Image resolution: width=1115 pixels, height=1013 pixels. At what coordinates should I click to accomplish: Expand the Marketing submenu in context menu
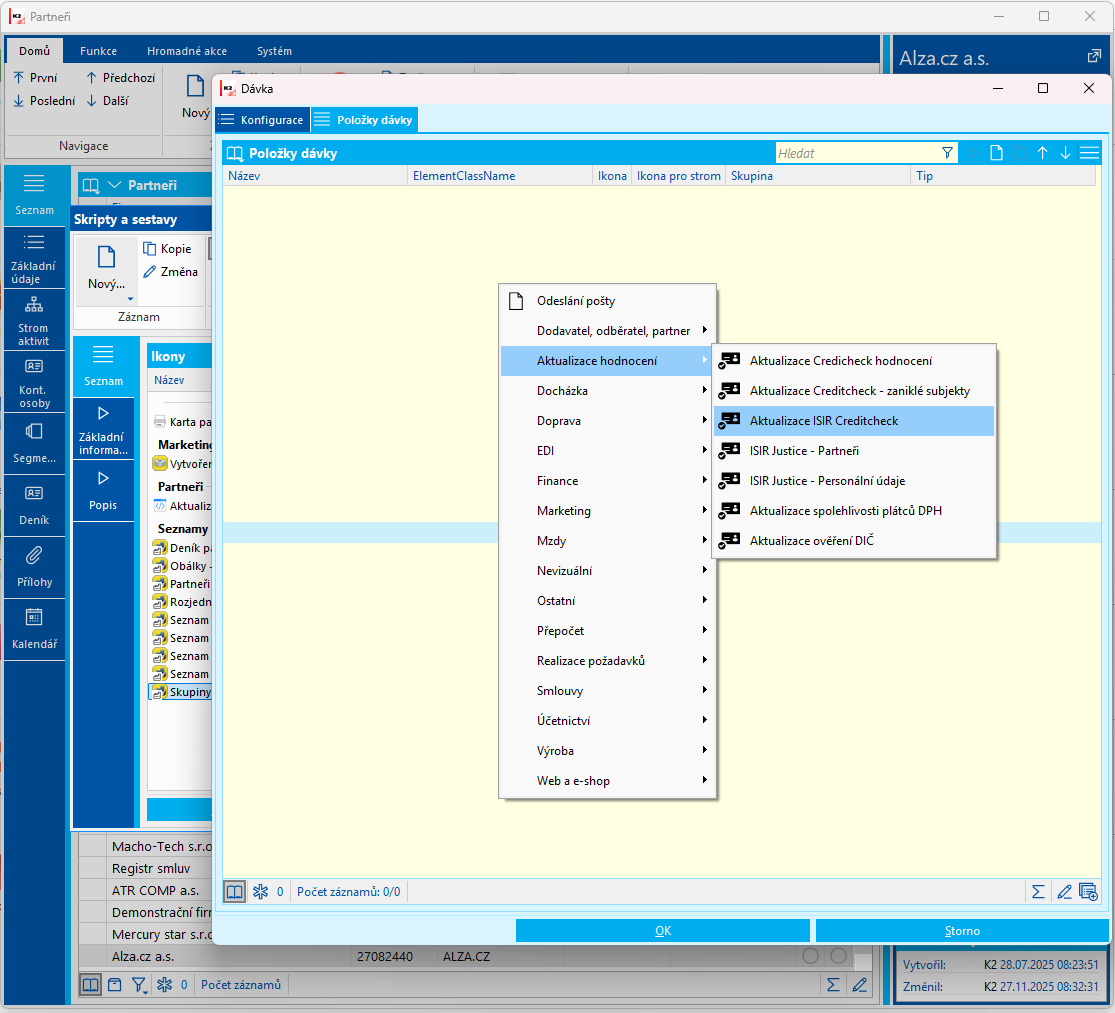point(607,510)
